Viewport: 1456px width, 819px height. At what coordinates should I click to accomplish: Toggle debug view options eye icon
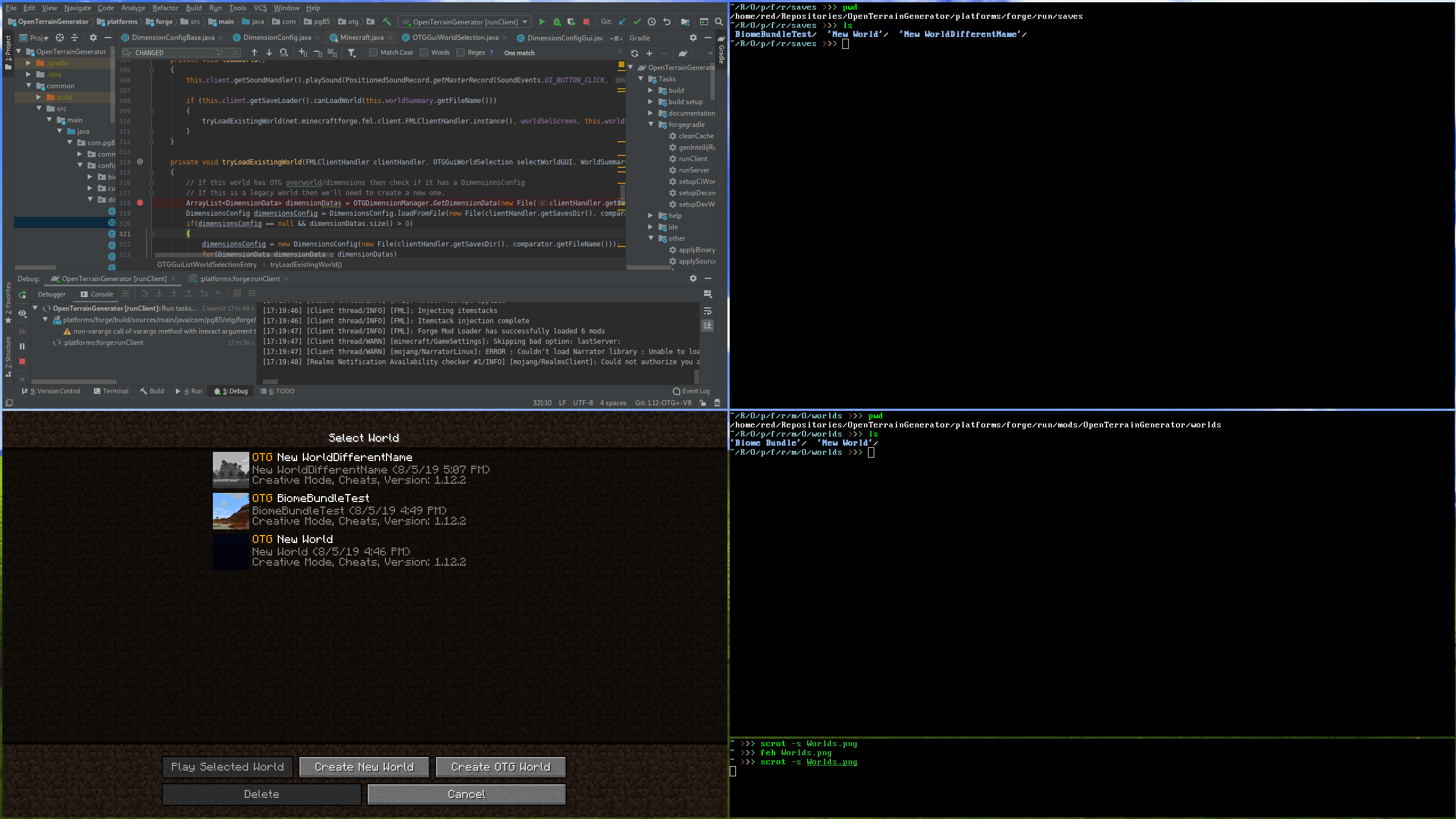(22, 313)
